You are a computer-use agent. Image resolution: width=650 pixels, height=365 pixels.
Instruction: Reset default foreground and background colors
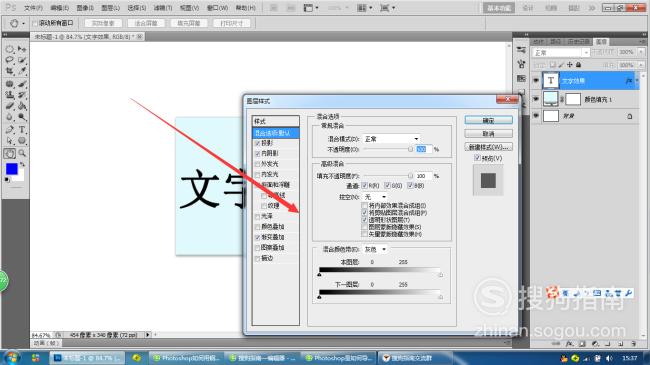7,180
